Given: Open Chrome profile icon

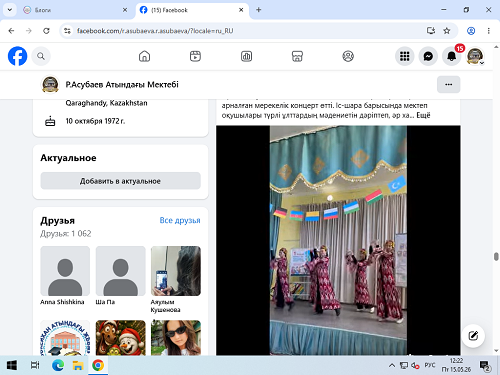Looking at the screenshot, I should [471, 31].
